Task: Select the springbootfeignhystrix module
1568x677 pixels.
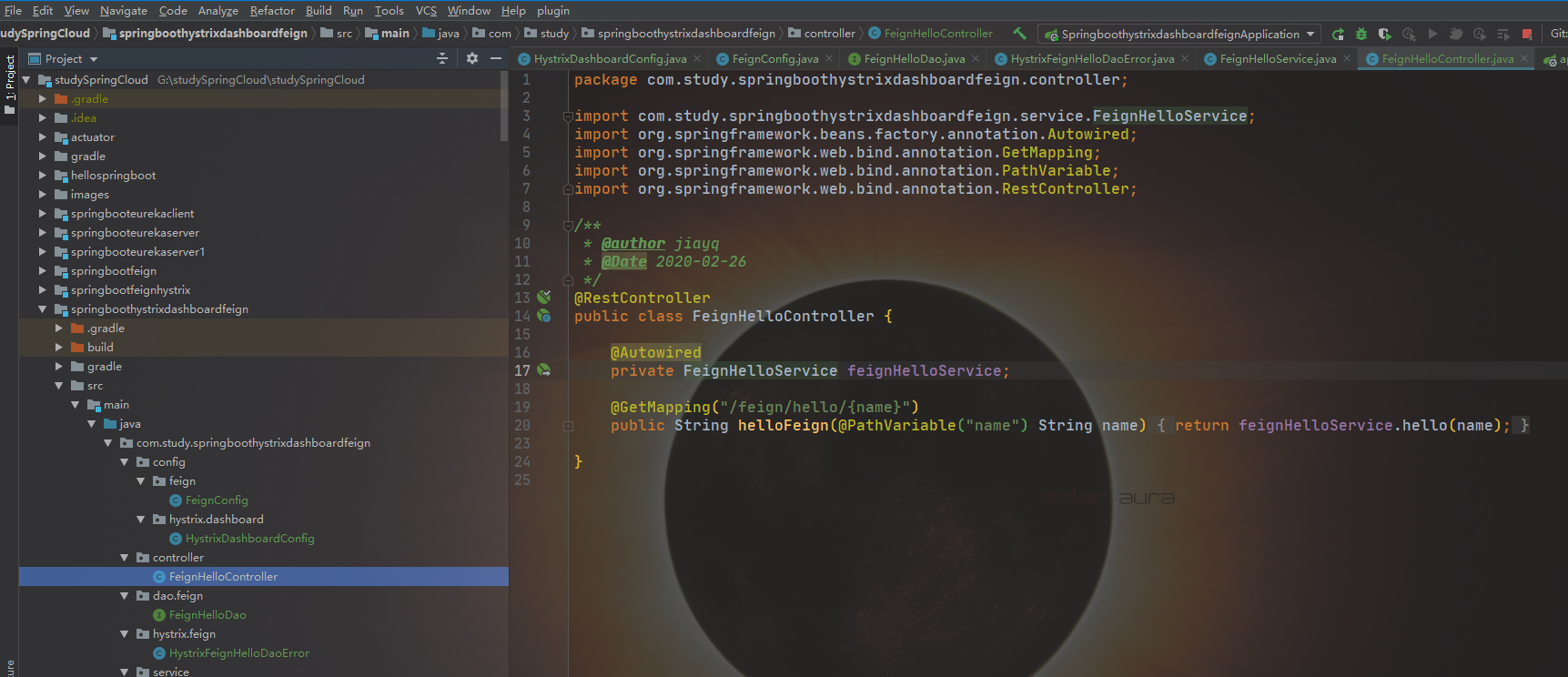Action: pyautogui.click(x=130, y=290)
